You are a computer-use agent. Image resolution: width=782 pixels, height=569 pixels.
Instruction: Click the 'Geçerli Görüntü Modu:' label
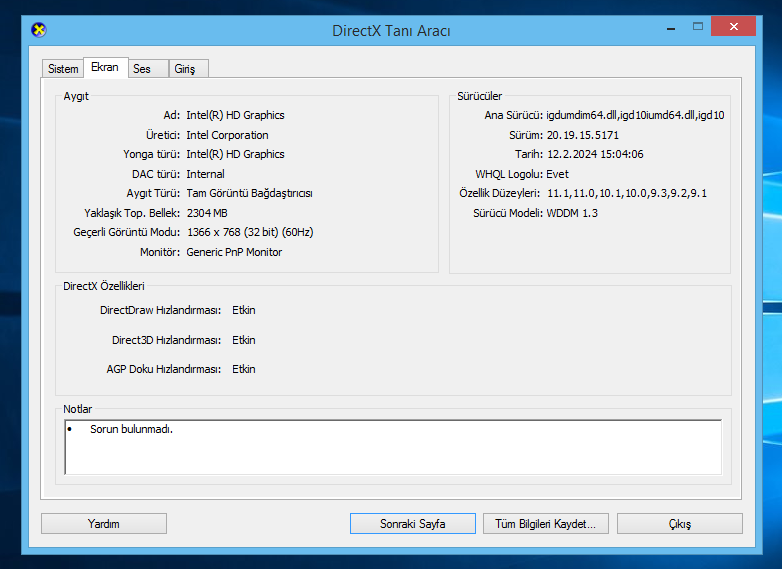pos(127,232)
